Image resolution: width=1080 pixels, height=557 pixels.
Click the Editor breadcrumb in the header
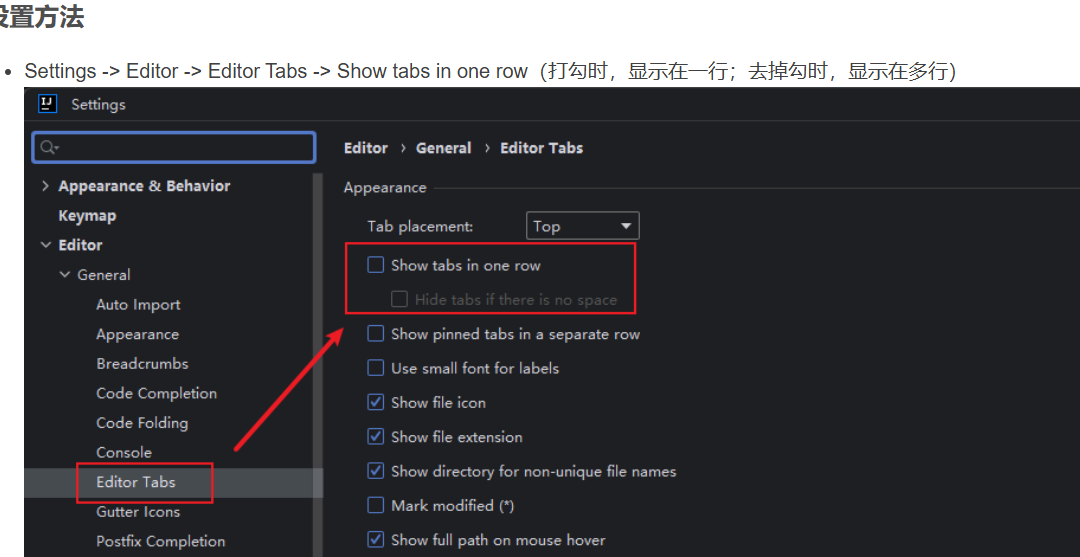click(366, 148)
